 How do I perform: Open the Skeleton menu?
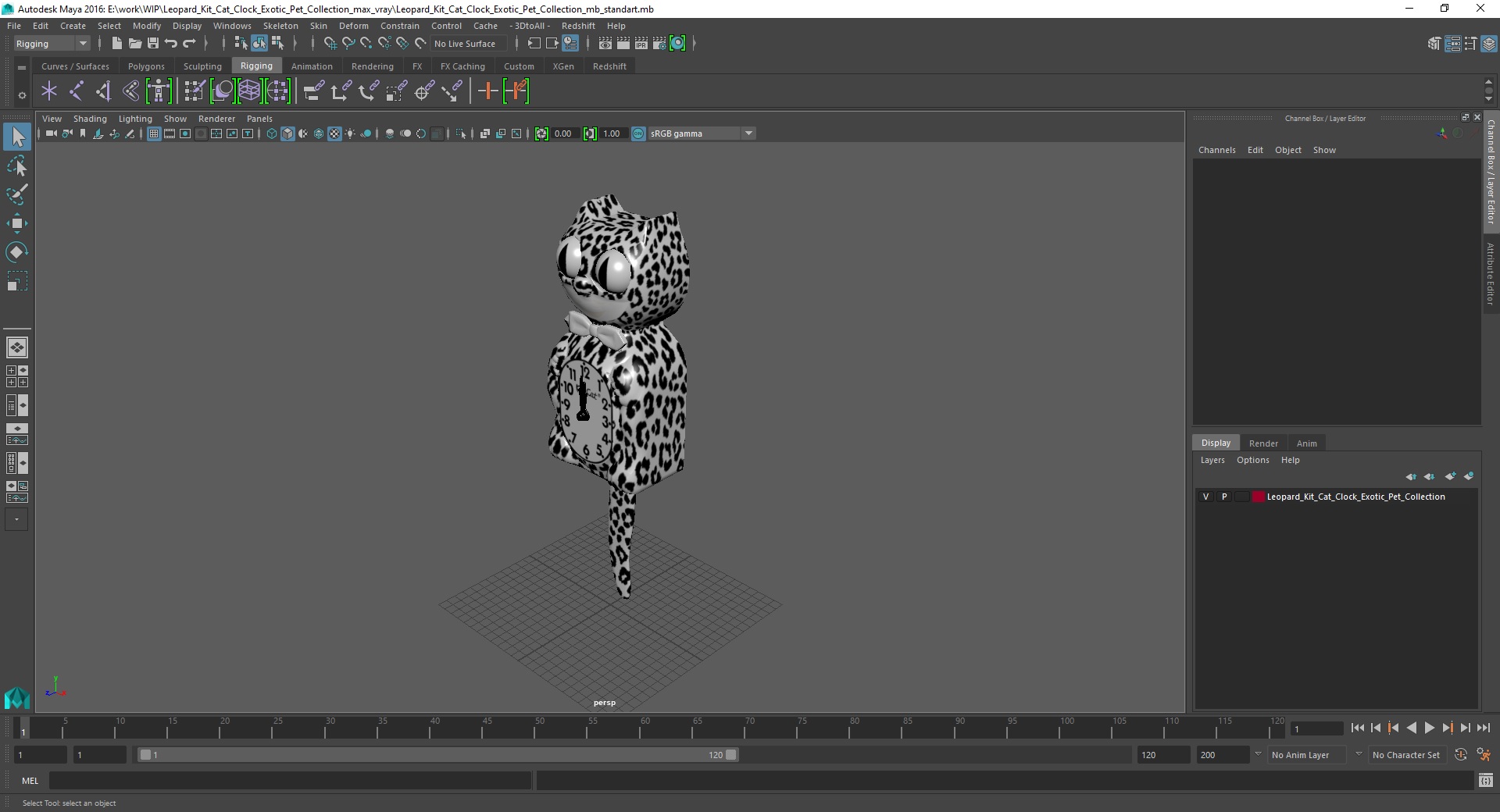pyautogui.click(x=280, y=26)
